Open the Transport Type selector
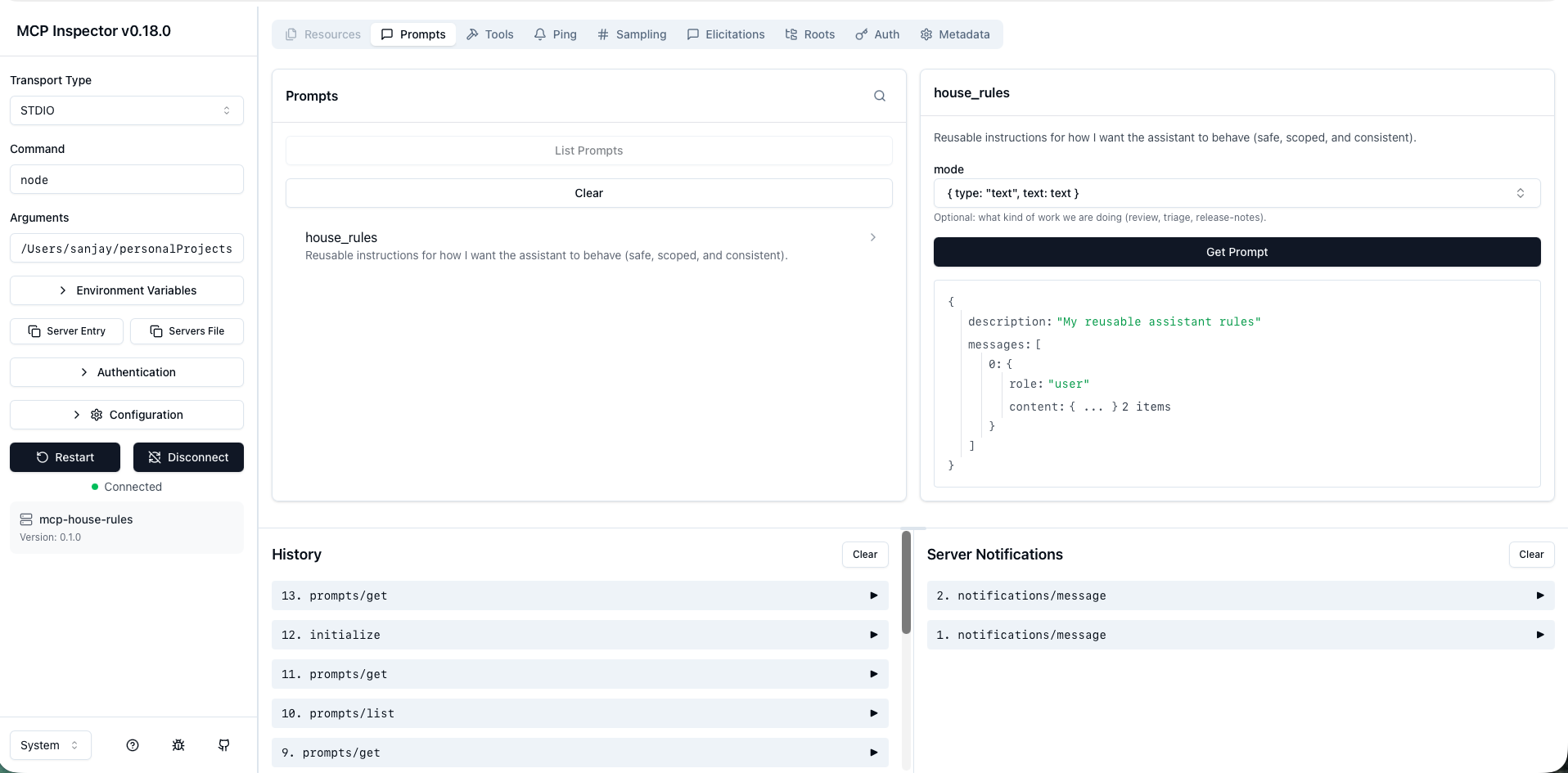The width and height of the screenshot is (1568, 773). tap(126, 110)
